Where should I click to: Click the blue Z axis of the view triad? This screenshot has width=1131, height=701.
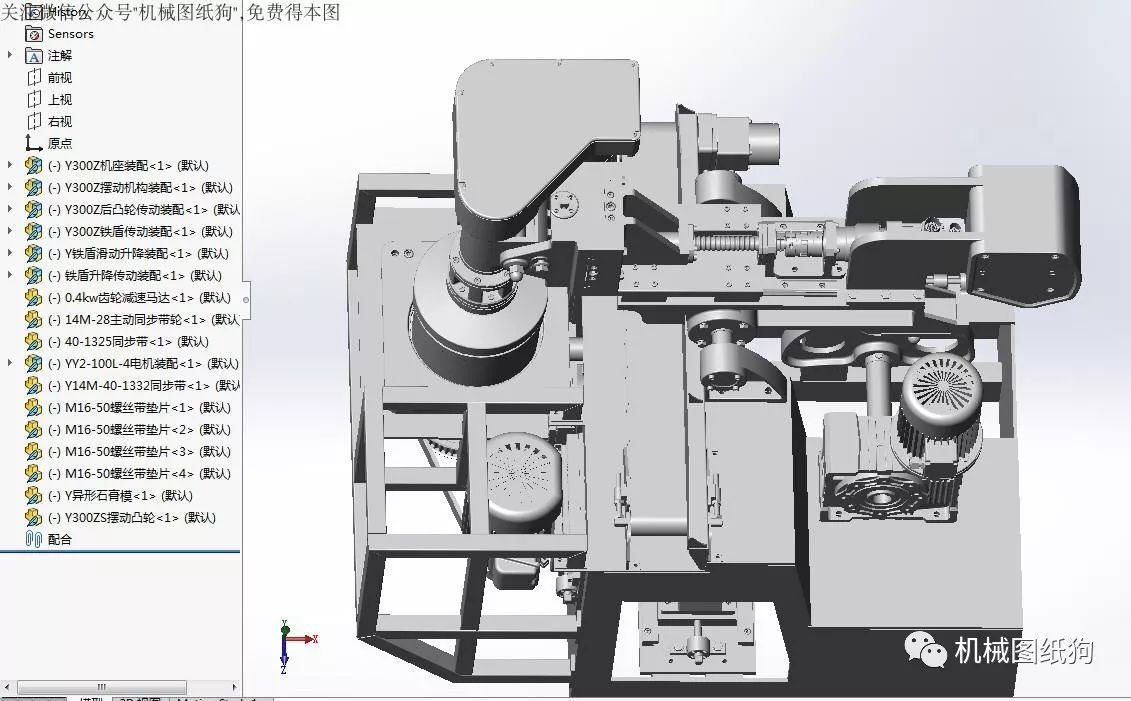(x=284, y=655)
